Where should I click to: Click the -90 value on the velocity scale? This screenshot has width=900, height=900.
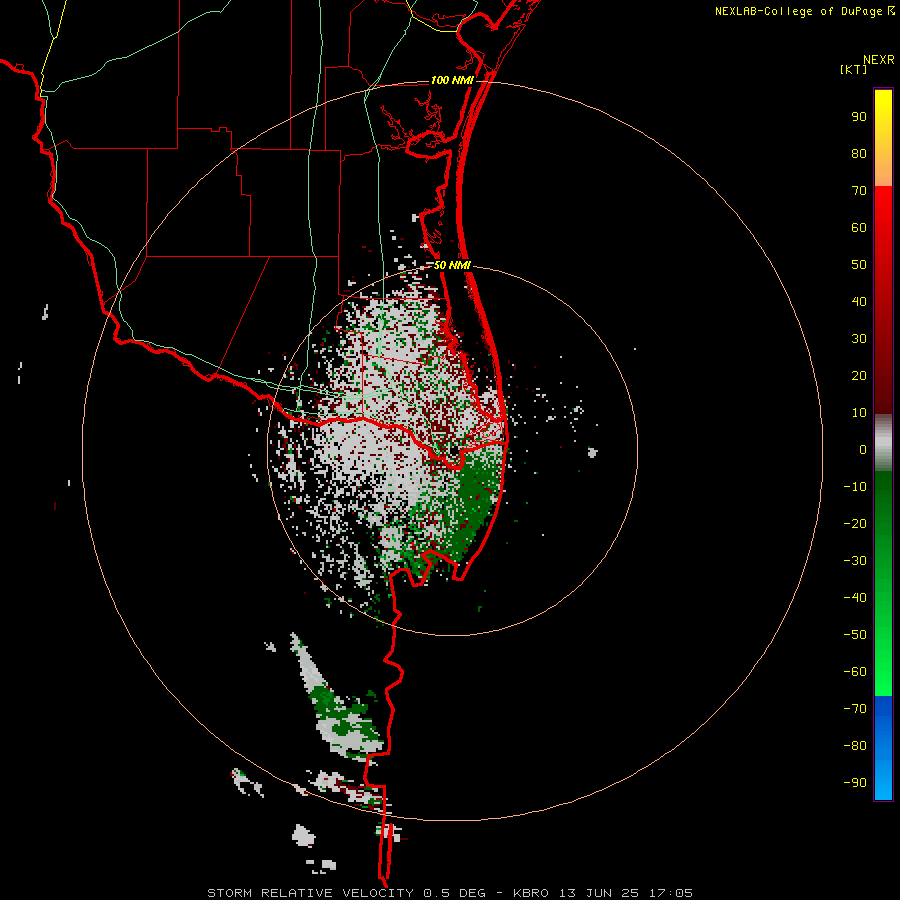[855, 783]
